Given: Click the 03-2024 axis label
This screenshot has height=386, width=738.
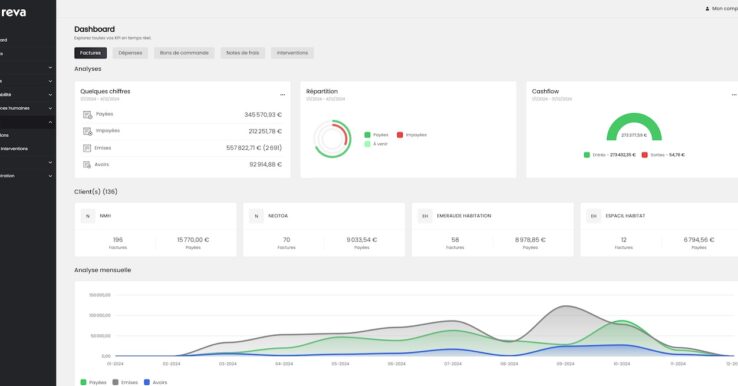Looking at the screenshot, I should coord(228,364).
